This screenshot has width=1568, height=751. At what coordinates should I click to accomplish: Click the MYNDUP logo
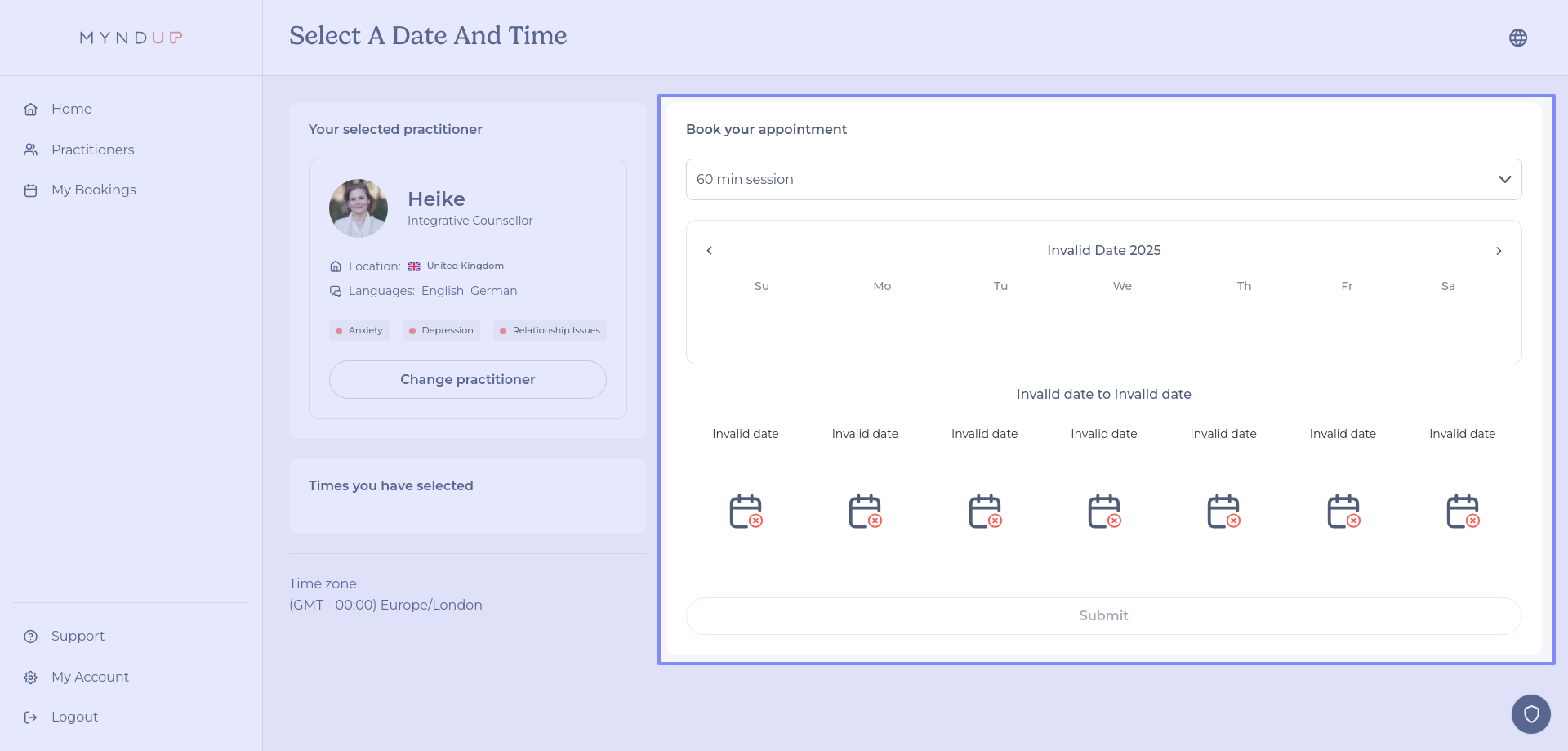[131, 38]
